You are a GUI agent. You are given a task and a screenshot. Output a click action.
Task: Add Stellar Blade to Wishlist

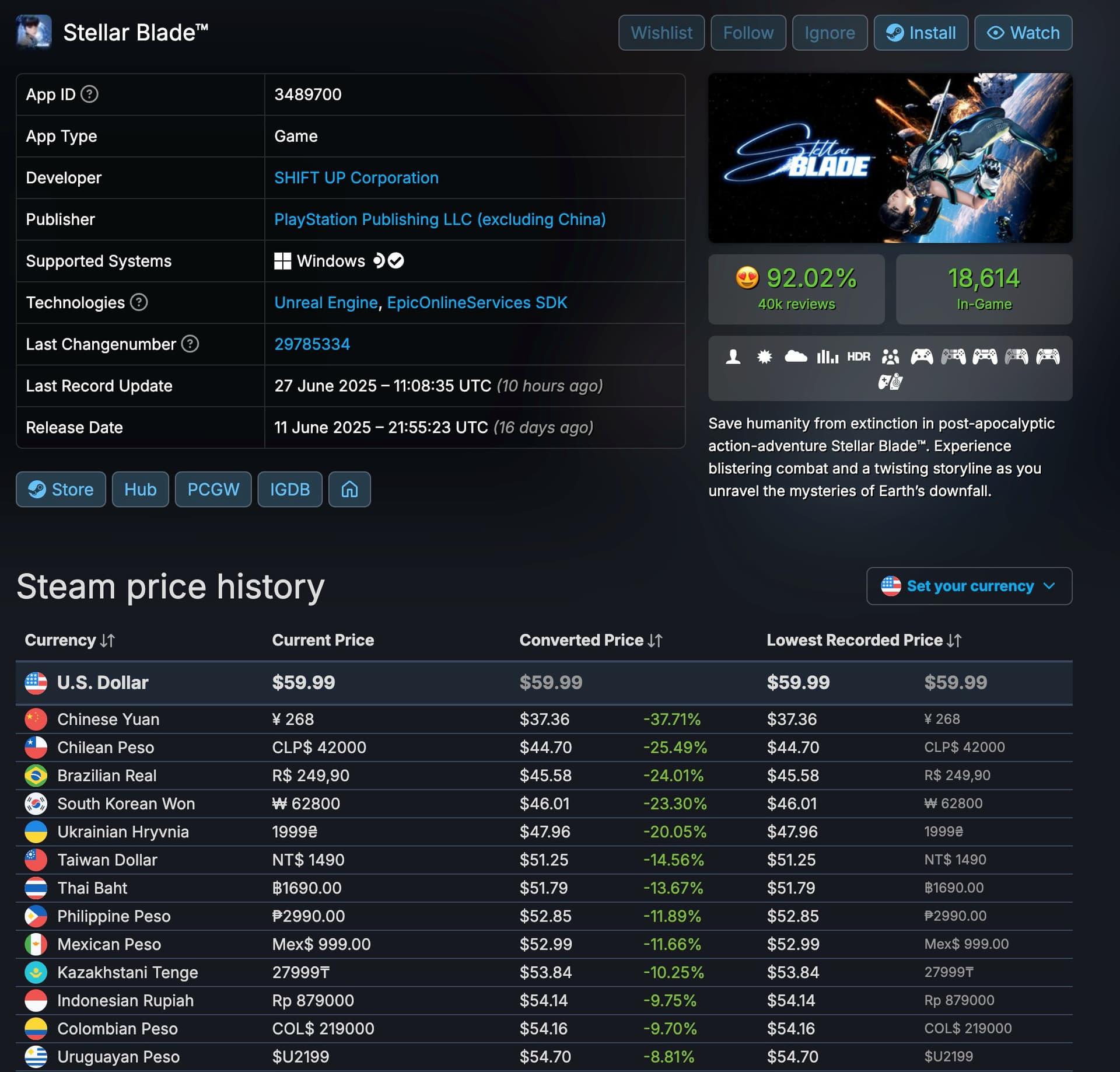(x=661, y=33)
